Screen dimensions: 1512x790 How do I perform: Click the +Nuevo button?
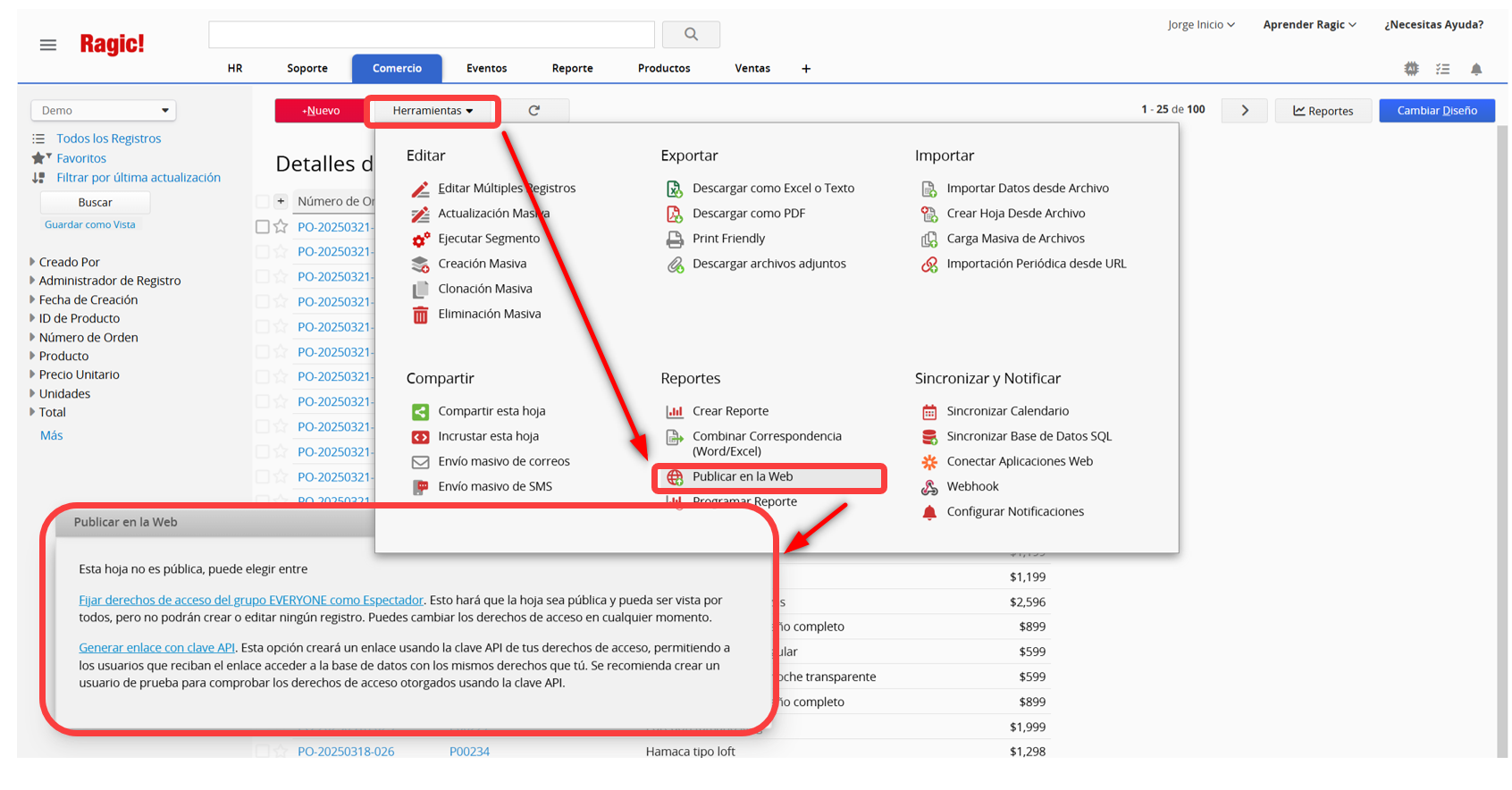pos(321,111)
